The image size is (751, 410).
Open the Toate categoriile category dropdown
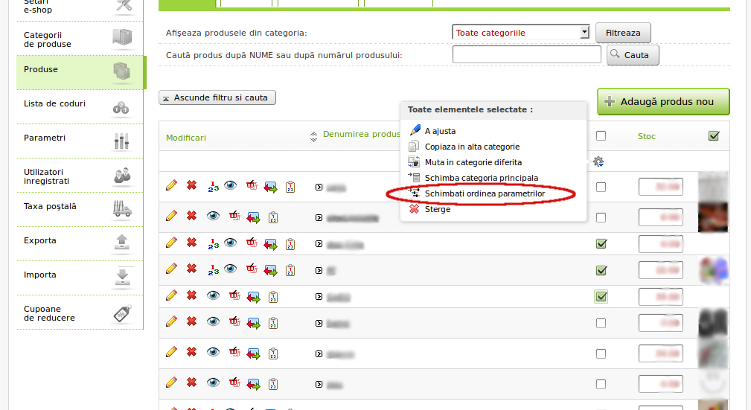[x=520, y=32]
